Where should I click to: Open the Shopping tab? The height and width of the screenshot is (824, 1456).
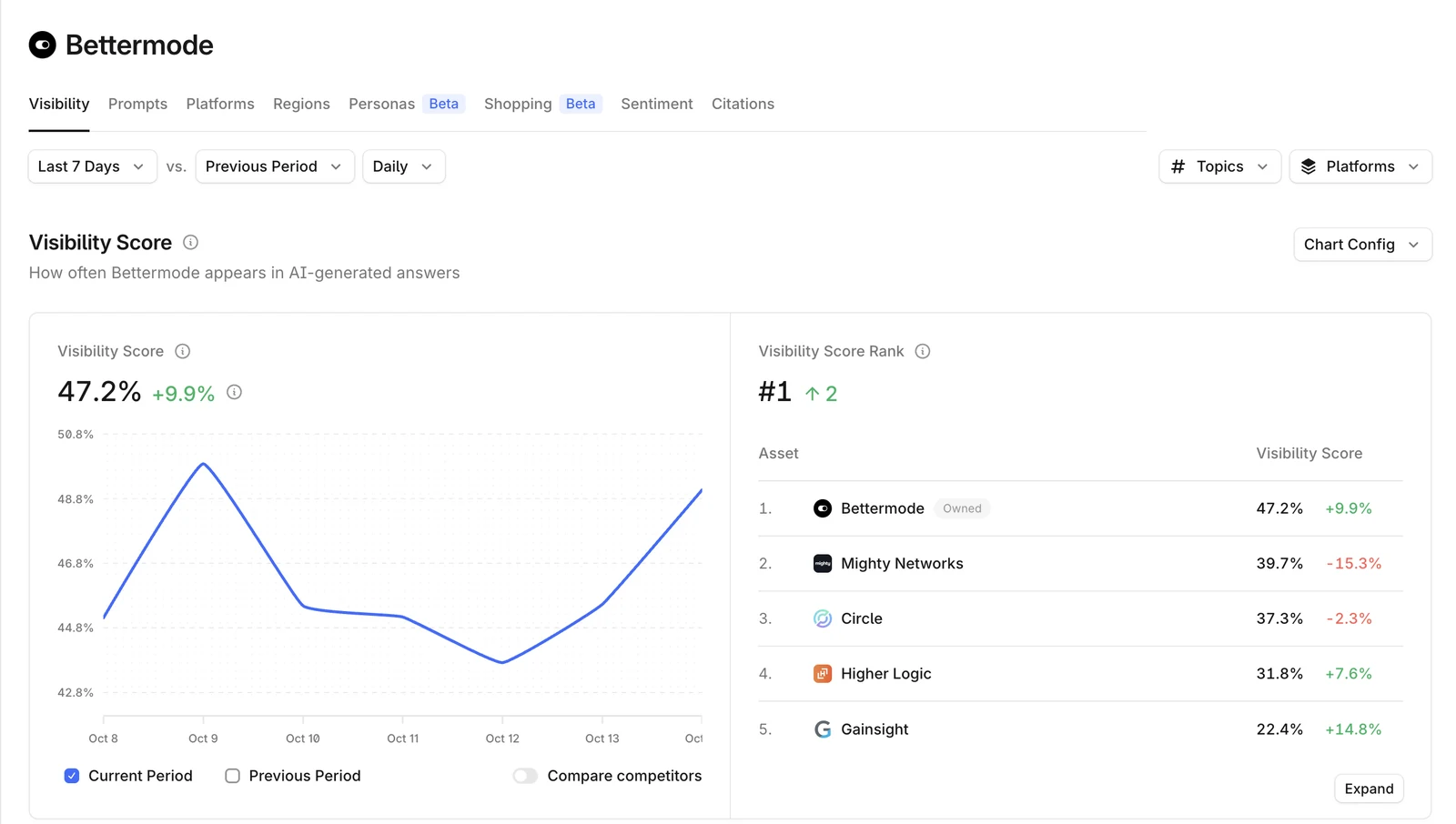tap(518, 104)
